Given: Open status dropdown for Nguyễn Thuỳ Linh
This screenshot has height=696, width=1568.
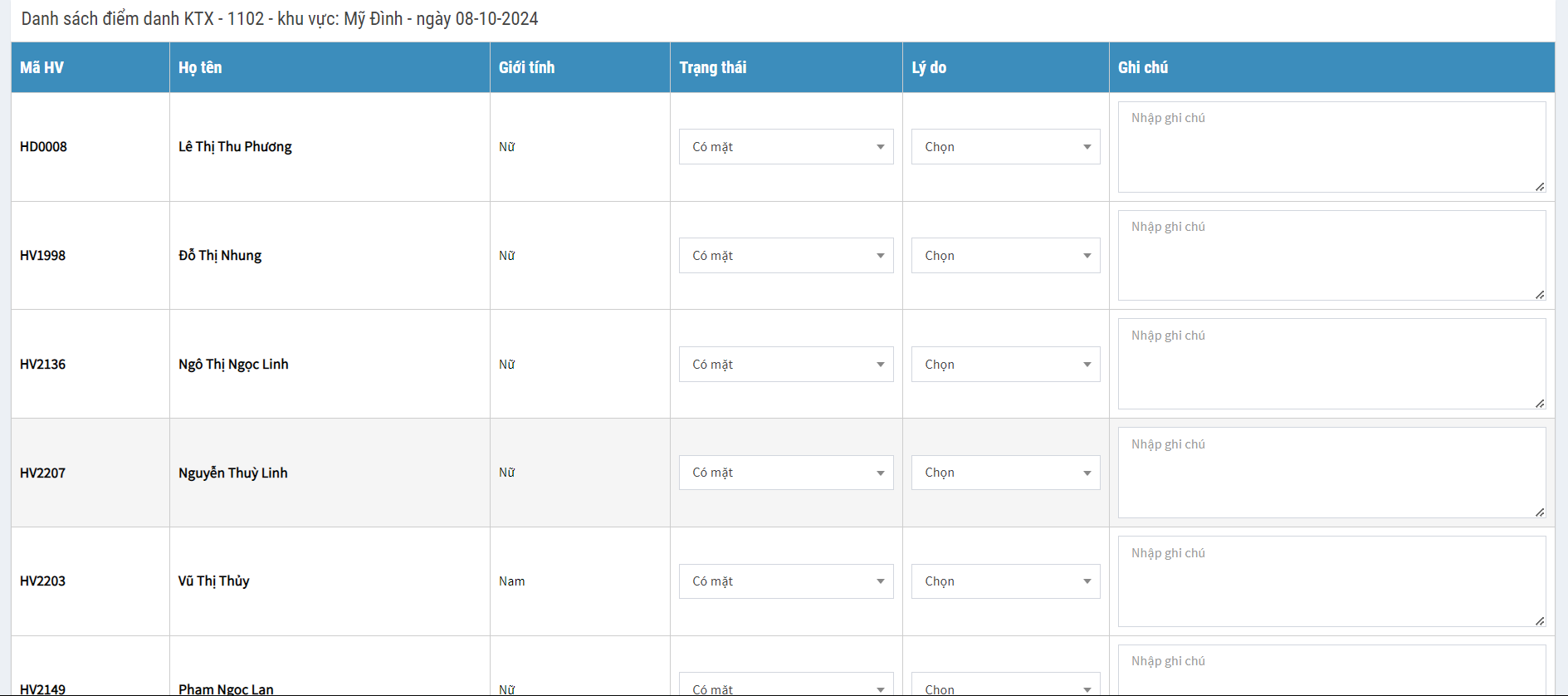Looking at the screenshot, I should 785,473.
